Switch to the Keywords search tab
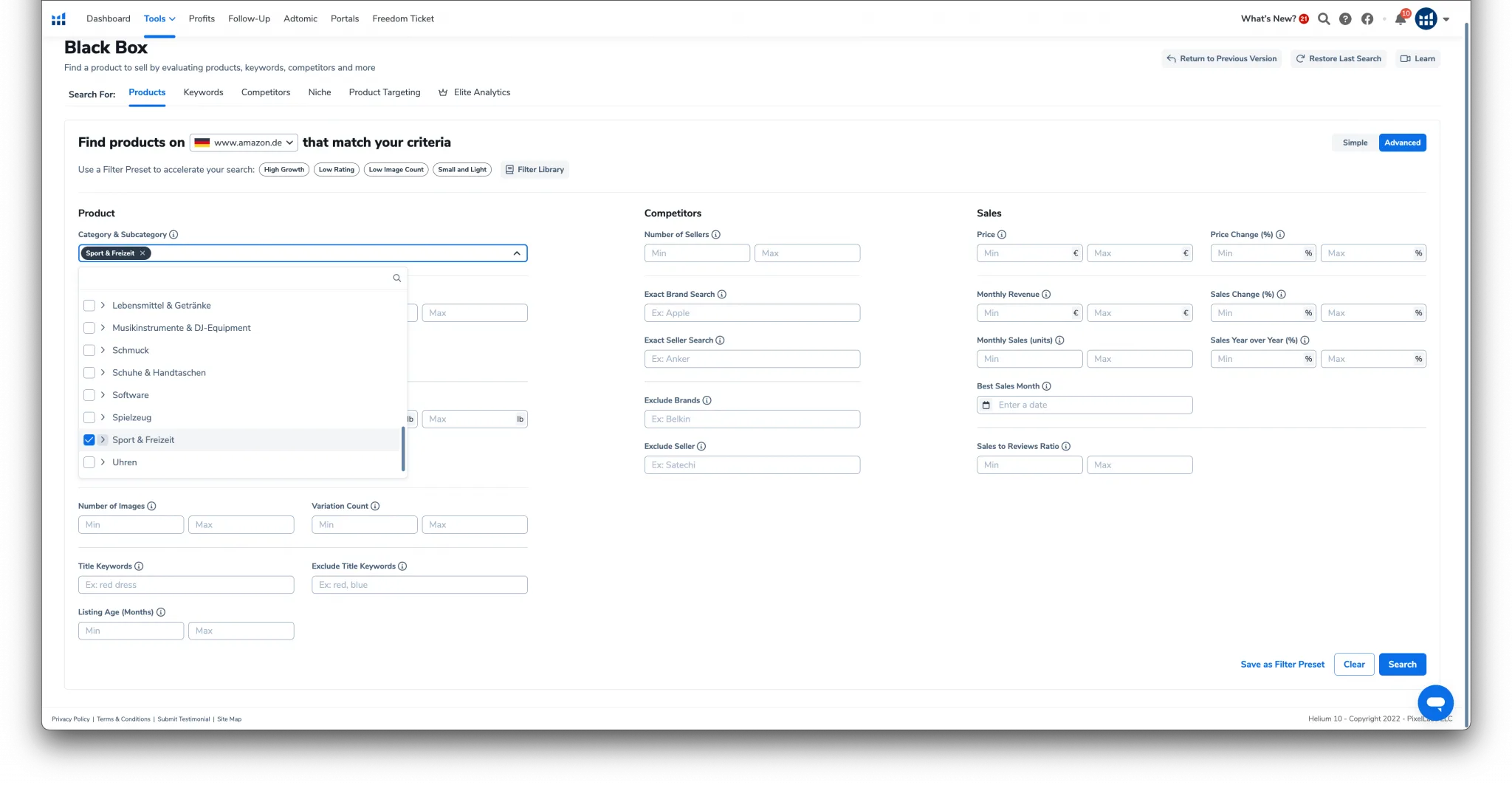The image size is (1512, 785). pos(203,92)
